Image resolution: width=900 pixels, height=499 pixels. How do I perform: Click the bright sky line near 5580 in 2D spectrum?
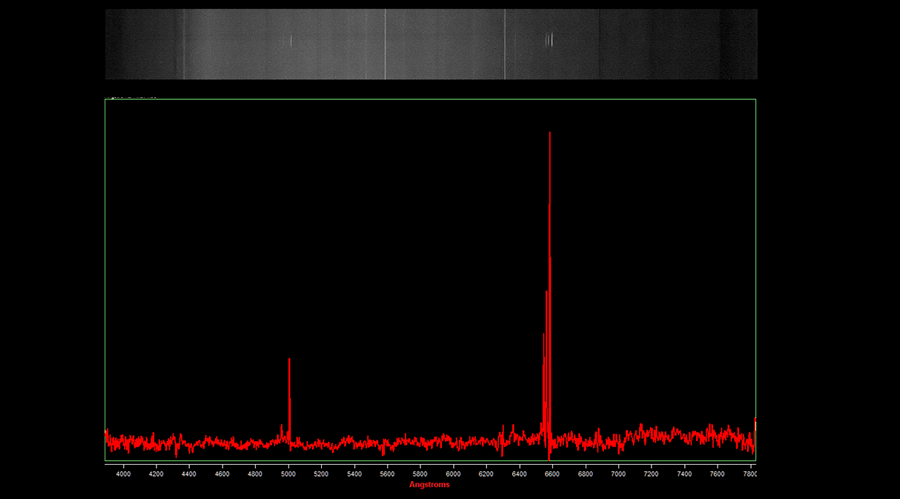point(385,44)
